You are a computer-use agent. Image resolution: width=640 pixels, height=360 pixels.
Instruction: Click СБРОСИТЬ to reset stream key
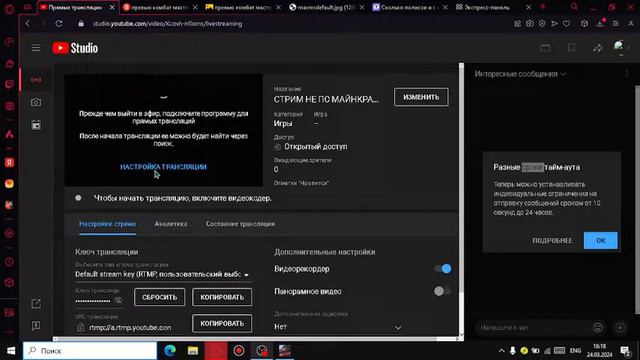[x=160, y=297]
